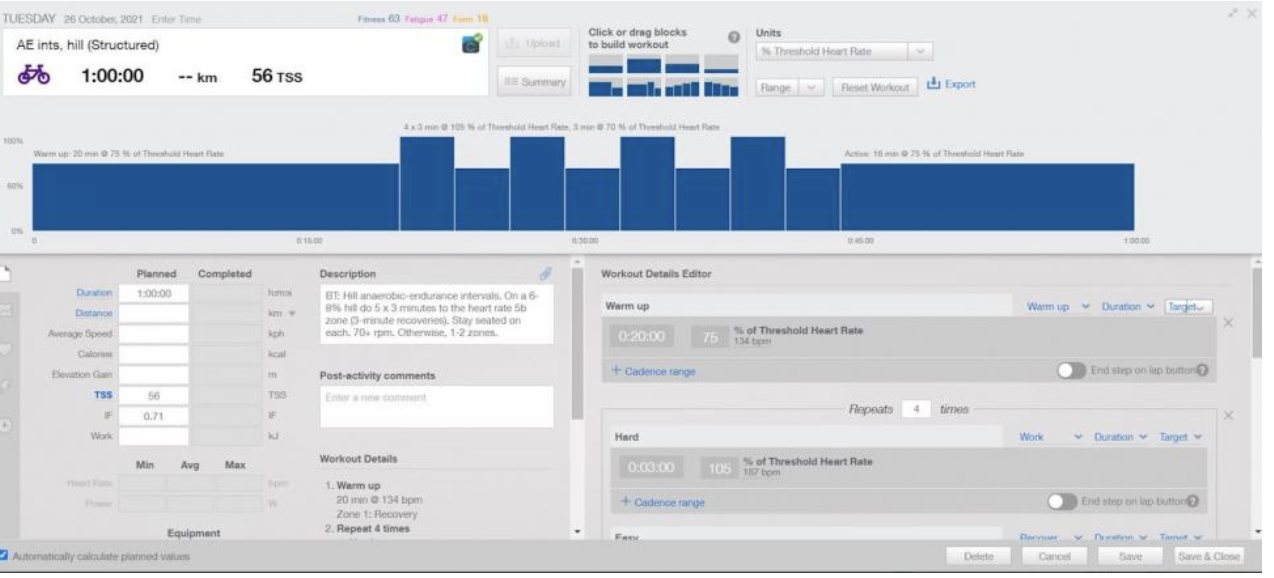Image resolution: width=1274 pixels, height=578 pixels.
Task: Select the 20 min Warm up bar in chart
Action: [x=216, y=198]
